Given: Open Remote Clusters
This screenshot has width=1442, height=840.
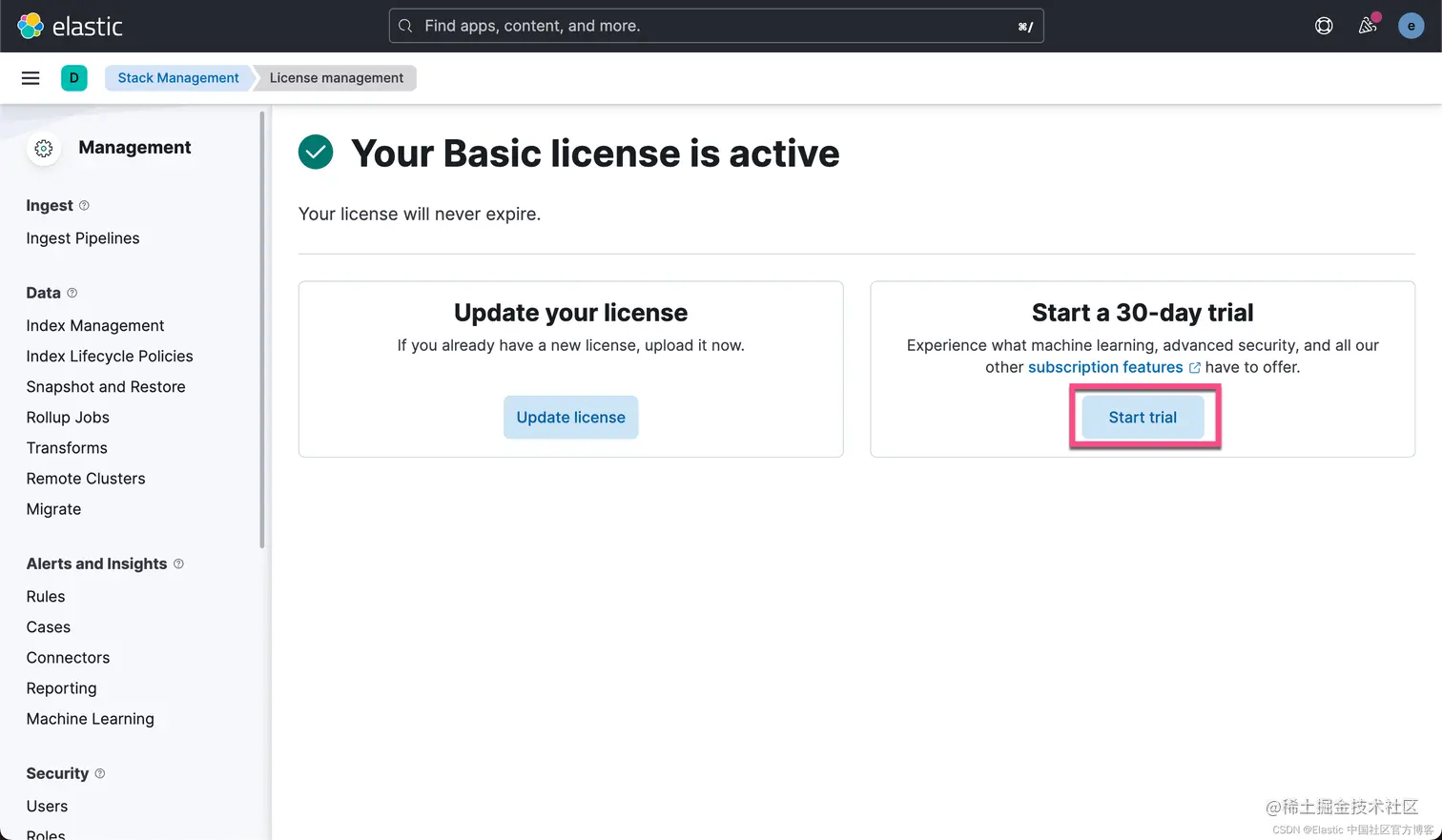Looking at the screenshot, I should click(86, 479).
